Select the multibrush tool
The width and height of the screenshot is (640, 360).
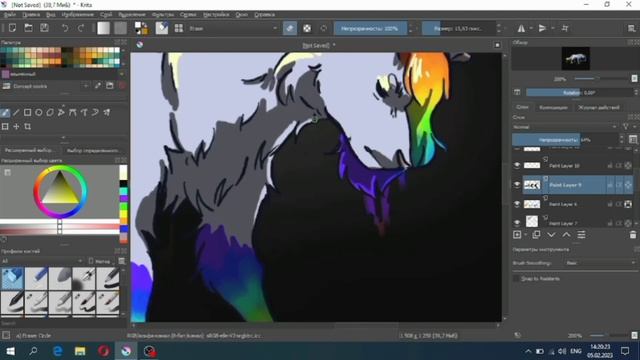(x=107, y=112)
